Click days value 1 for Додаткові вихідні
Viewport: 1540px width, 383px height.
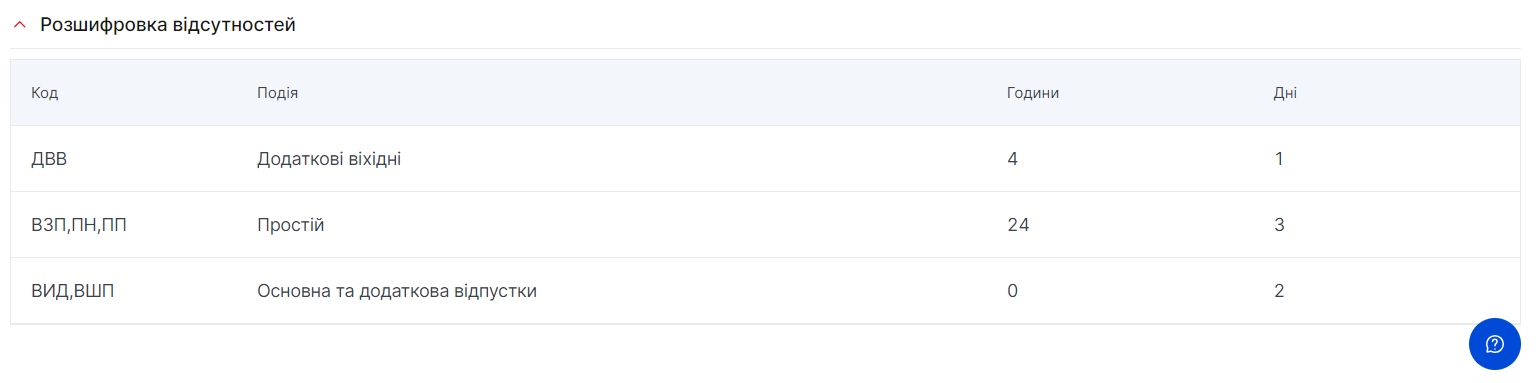point(1279,159)
